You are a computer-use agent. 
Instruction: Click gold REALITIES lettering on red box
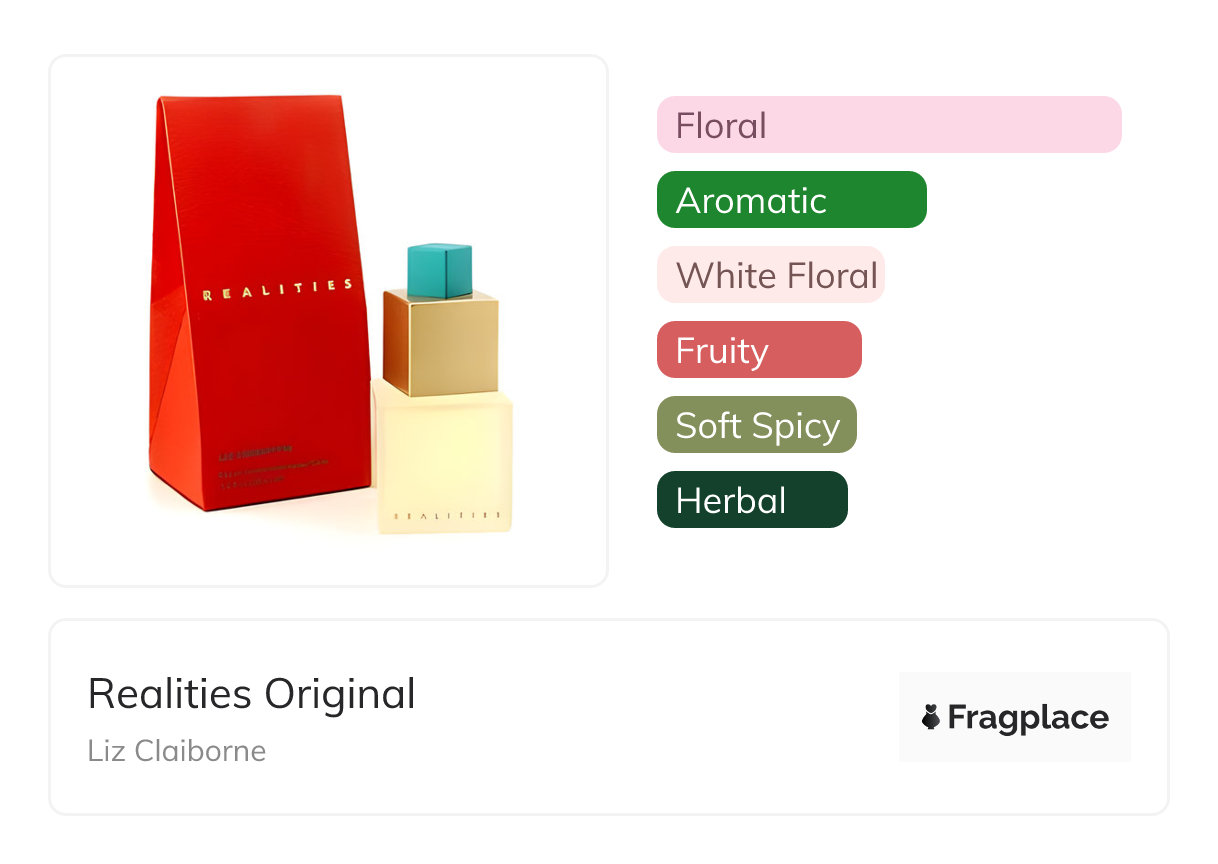[x=277, y=290]
